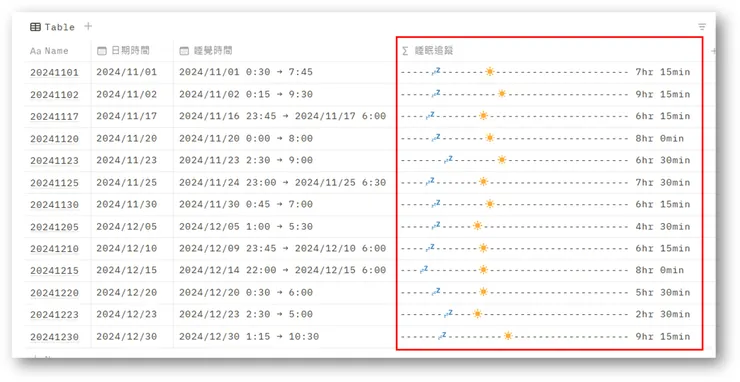Add a new view with plus icon
The image size is (740, 382).
coord(88,26)
